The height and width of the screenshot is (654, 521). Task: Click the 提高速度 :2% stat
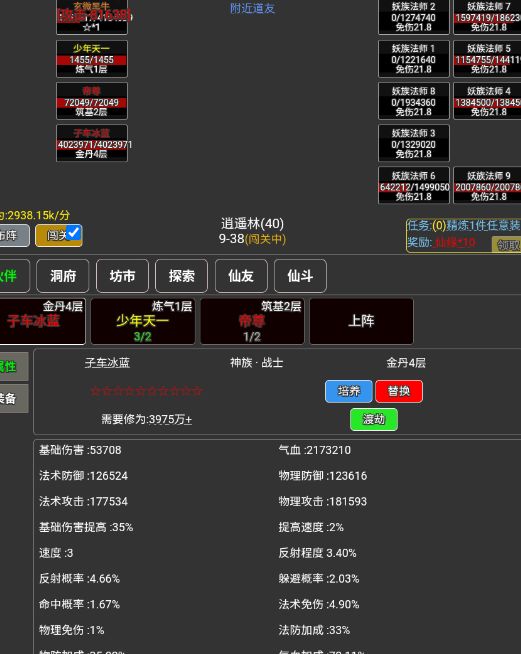(311, 527)
